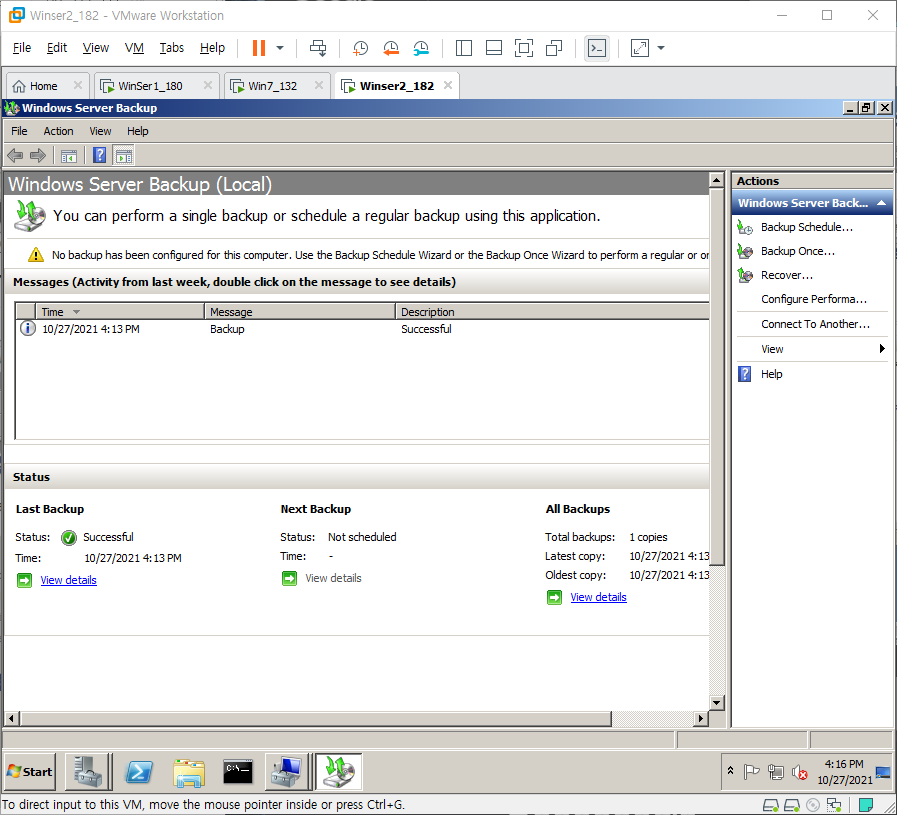
Task: Open VMware Help menu
Action: (x=212, y=47)
